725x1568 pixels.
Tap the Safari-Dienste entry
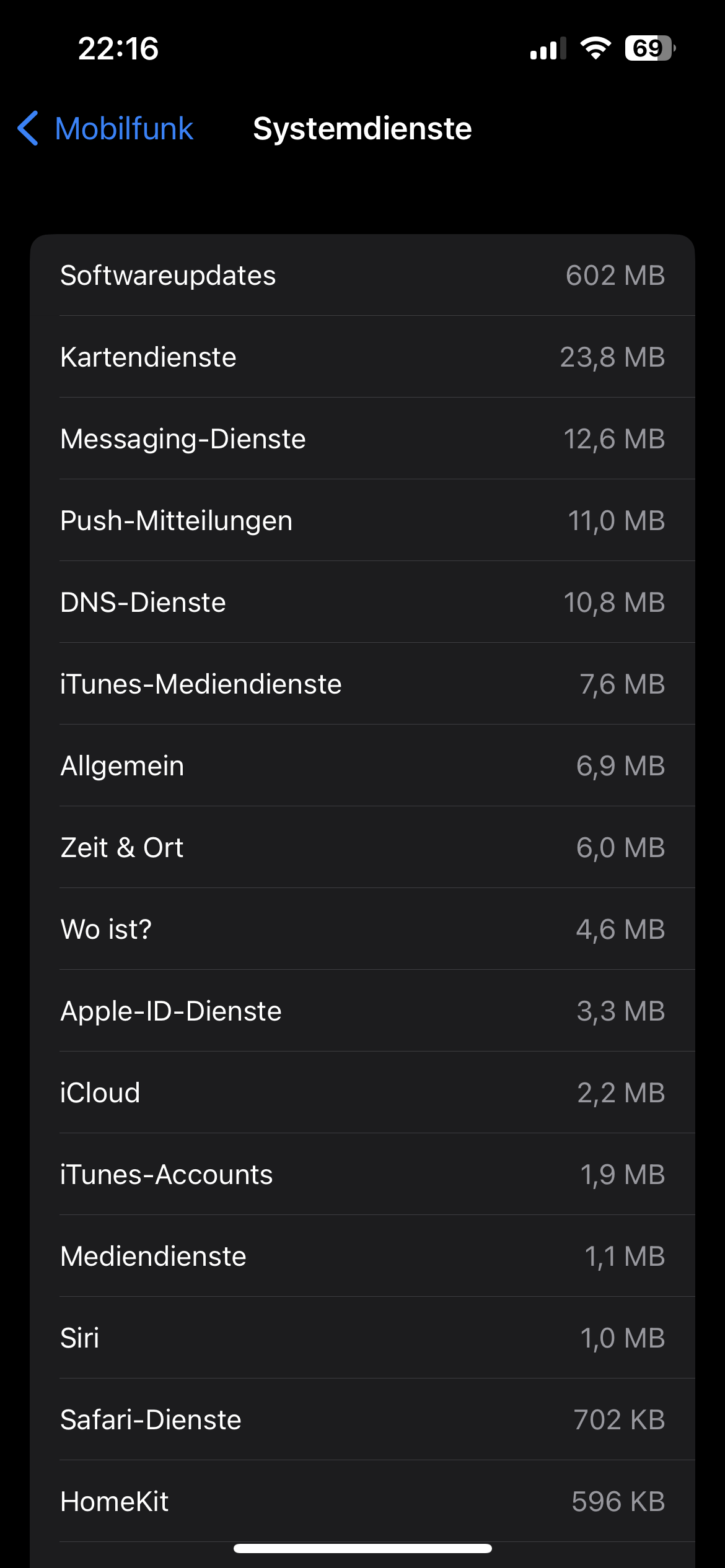(362, 1419)
